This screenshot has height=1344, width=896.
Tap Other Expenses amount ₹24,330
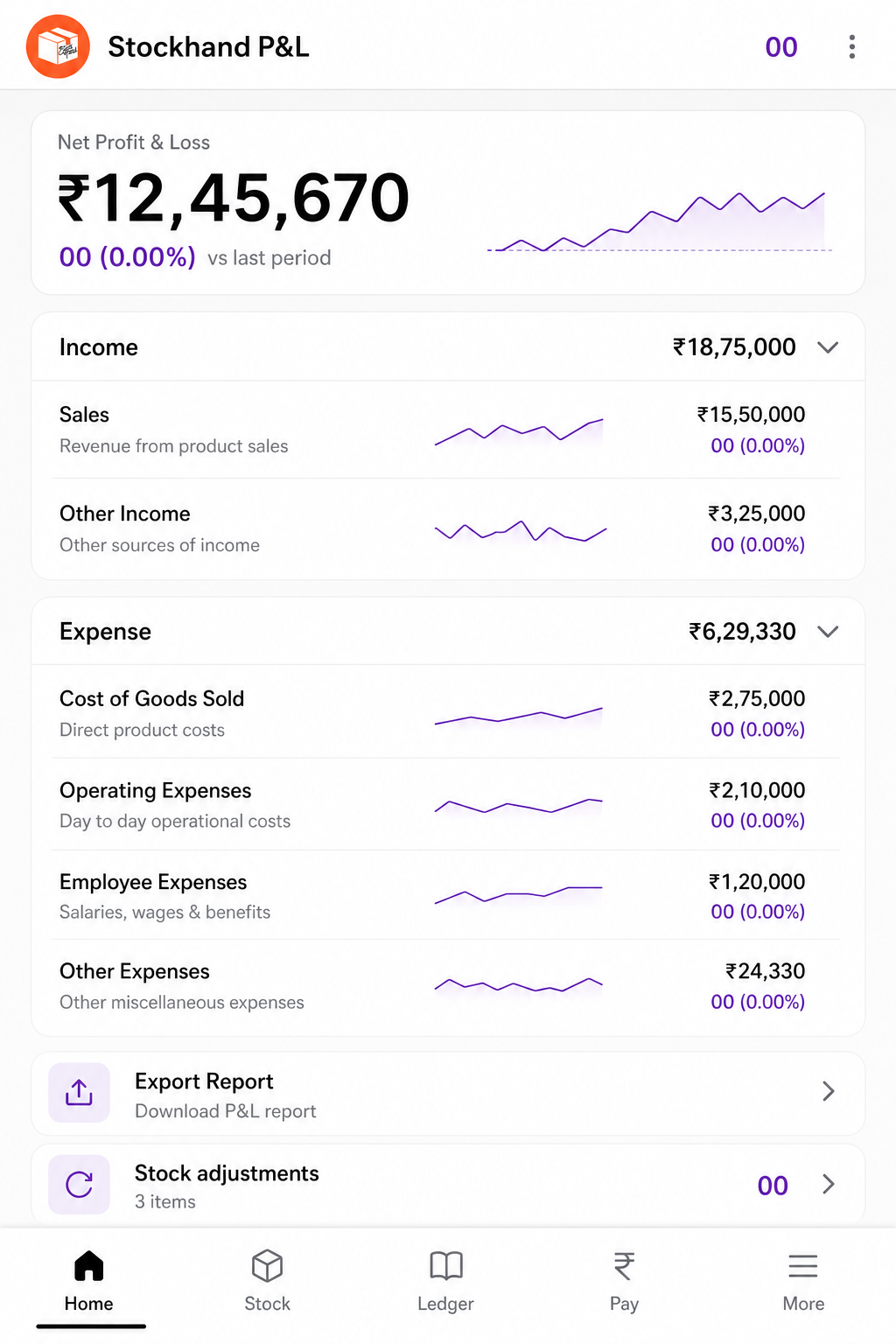click(765, 971)
